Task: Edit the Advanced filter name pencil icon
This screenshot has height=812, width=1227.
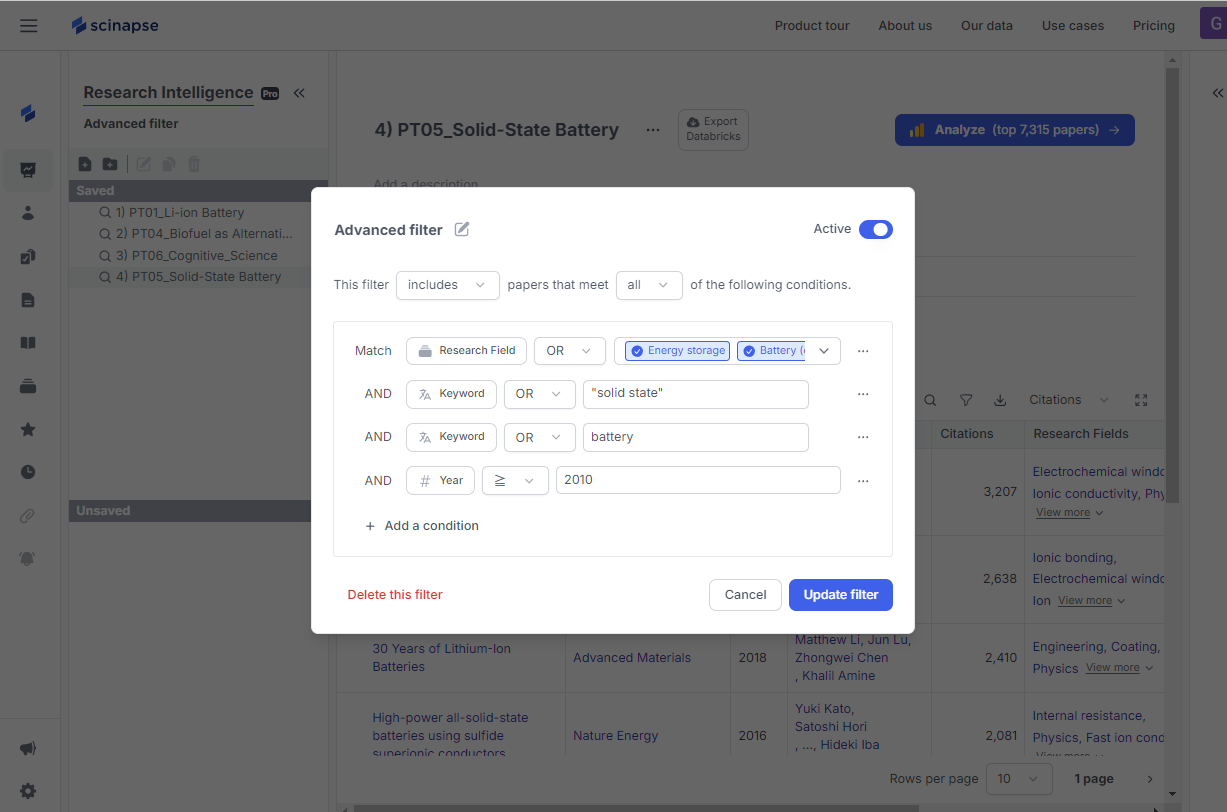Action: (x=462, y=229)
